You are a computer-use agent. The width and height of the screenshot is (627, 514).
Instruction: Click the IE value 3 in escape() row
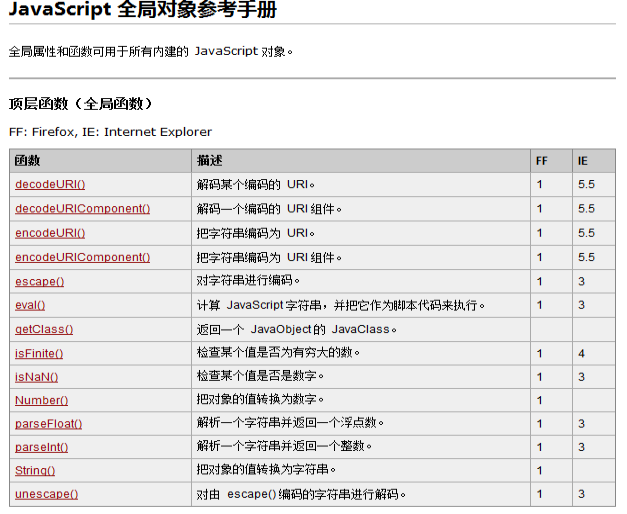(x=581, y=282)
